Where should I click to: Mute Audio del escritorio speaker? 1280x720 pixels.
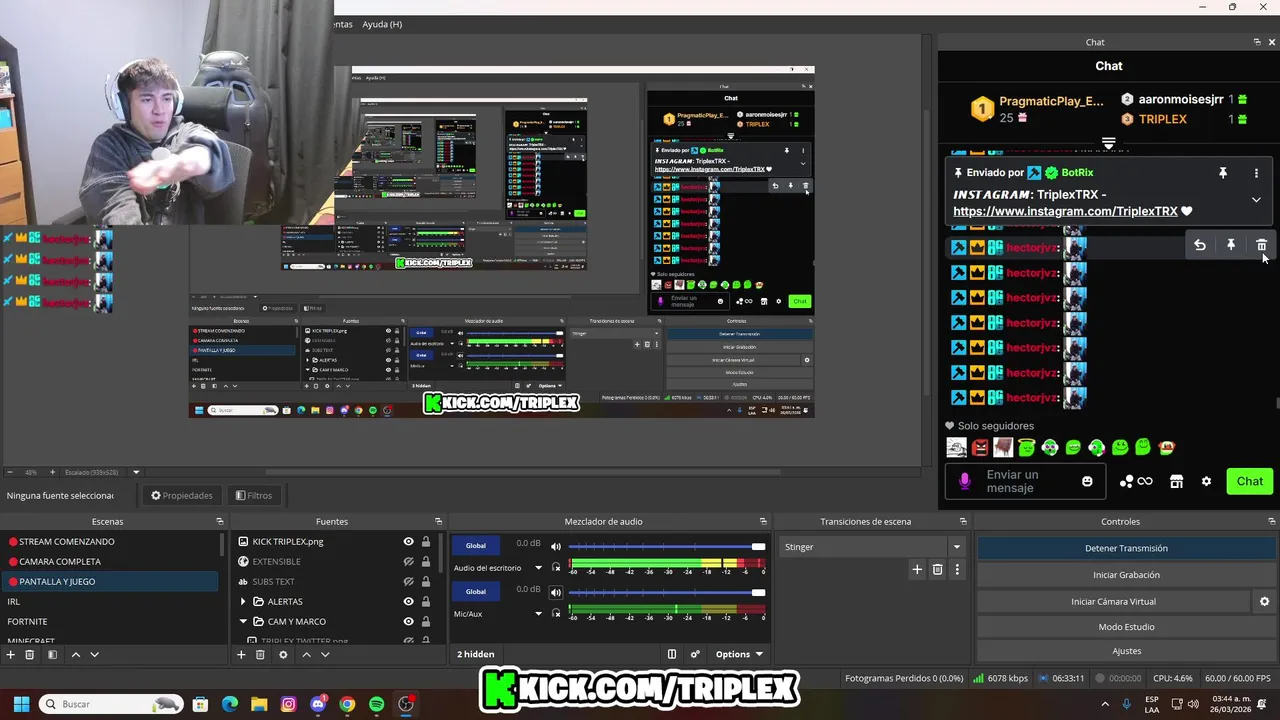[556, 546]
